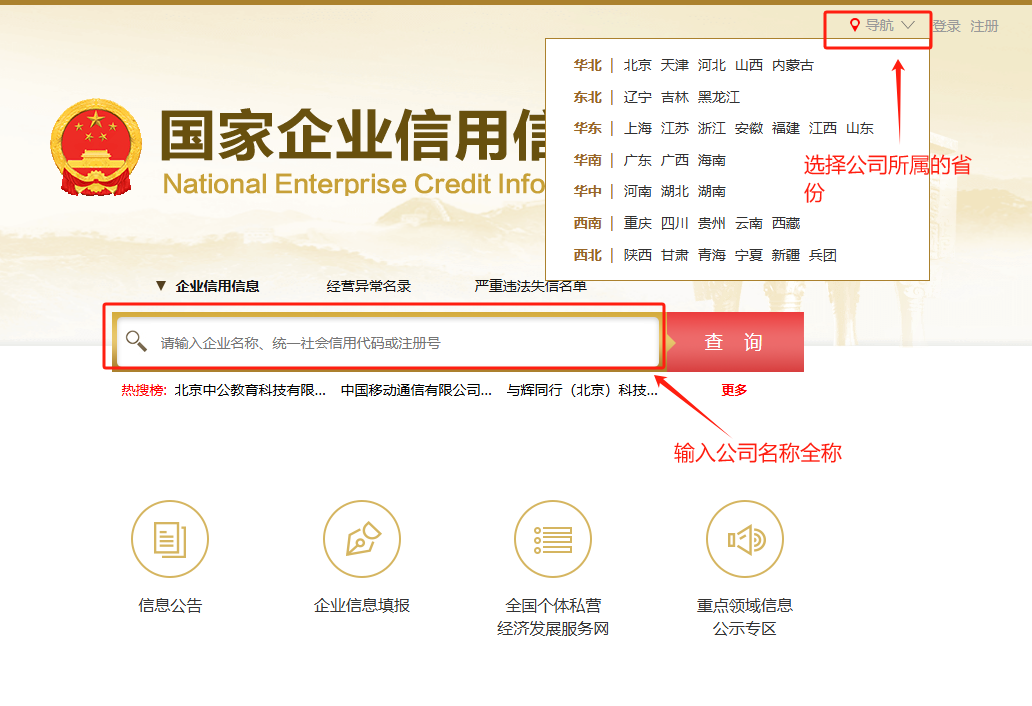Click the 华中 region label
The height and width of the screenshot is (706, 1032).
[x=588, y=191]
